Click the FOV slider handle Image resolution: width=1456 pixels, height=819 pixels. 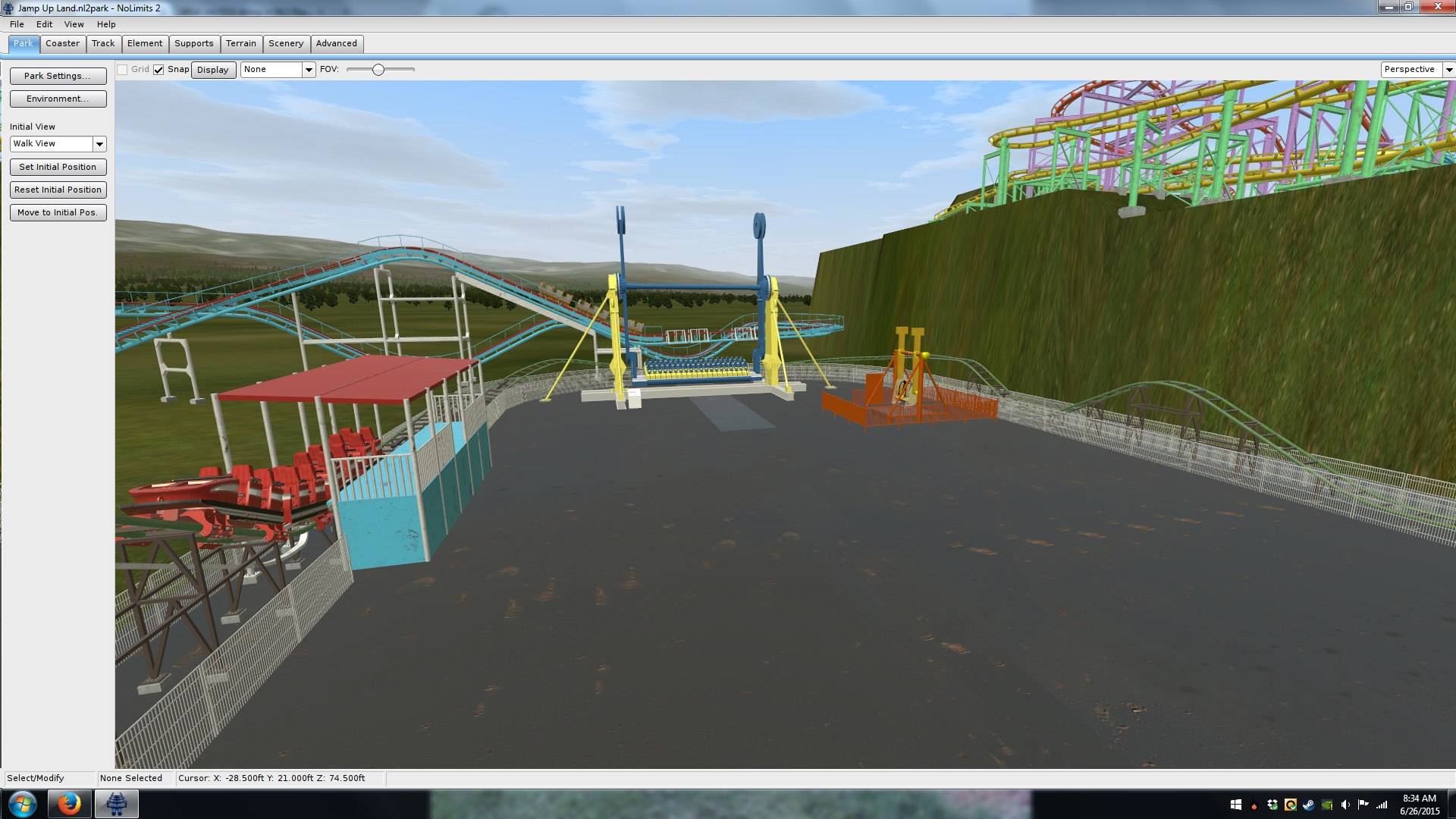tap(378, 70)
